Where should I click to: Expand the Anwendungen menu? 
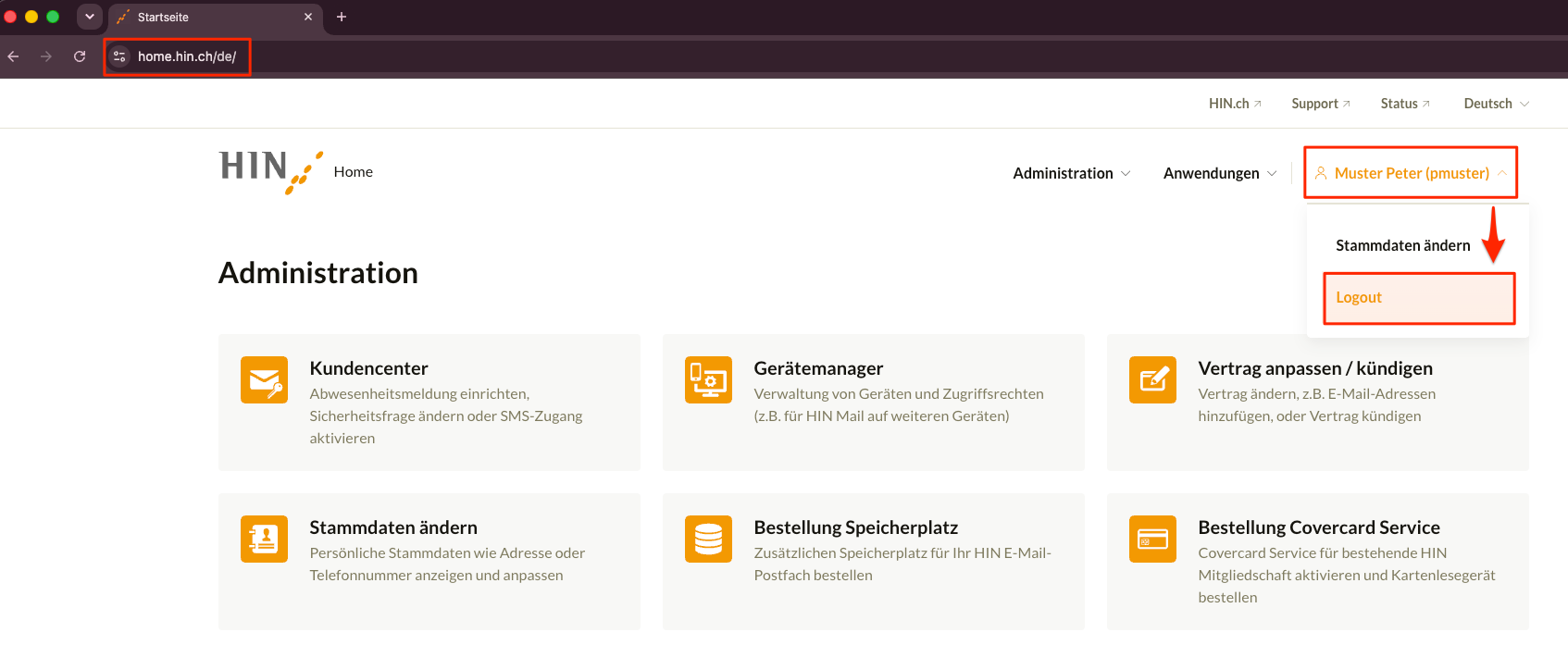(1220, 173)
